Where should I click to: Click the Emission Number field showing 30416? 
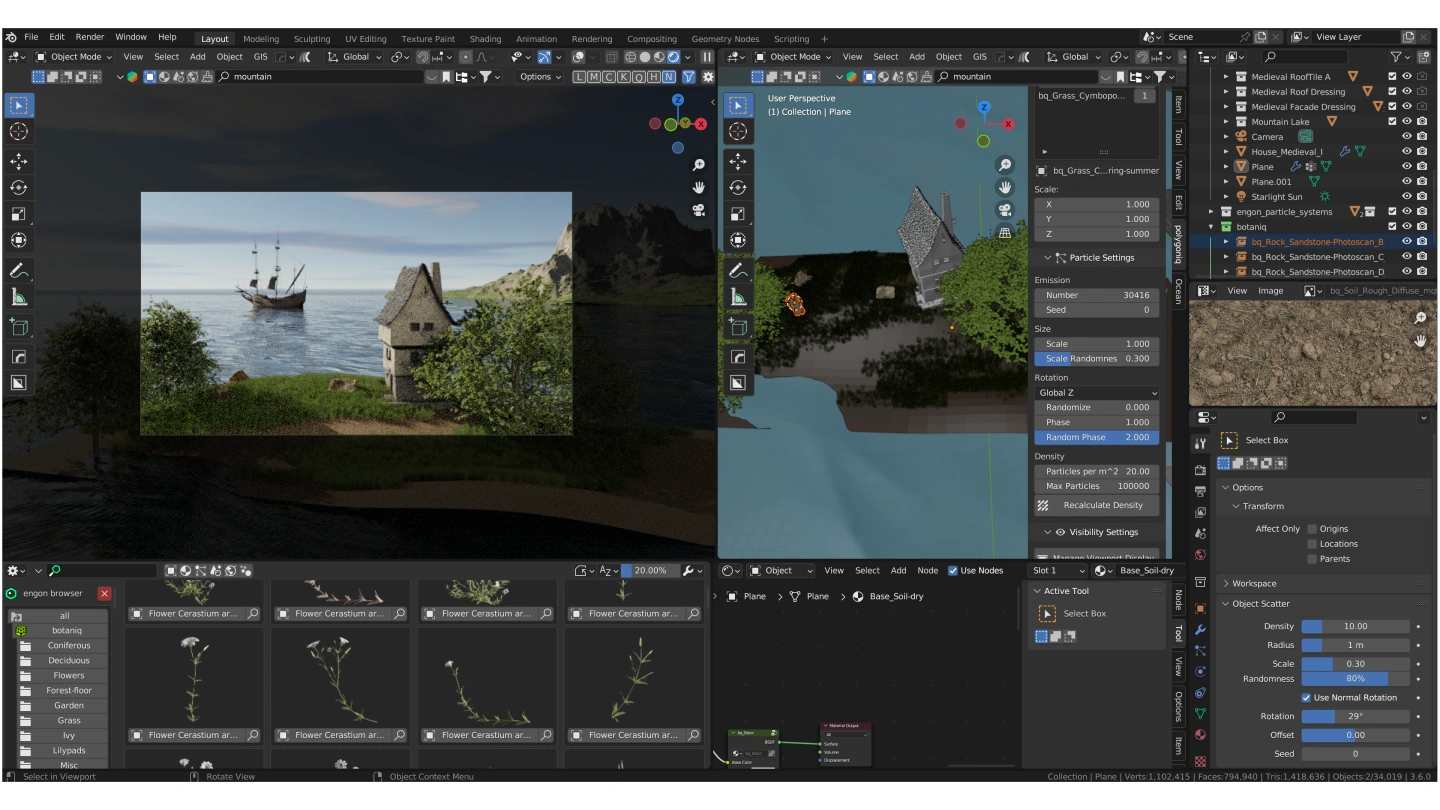click(1097, 295)
